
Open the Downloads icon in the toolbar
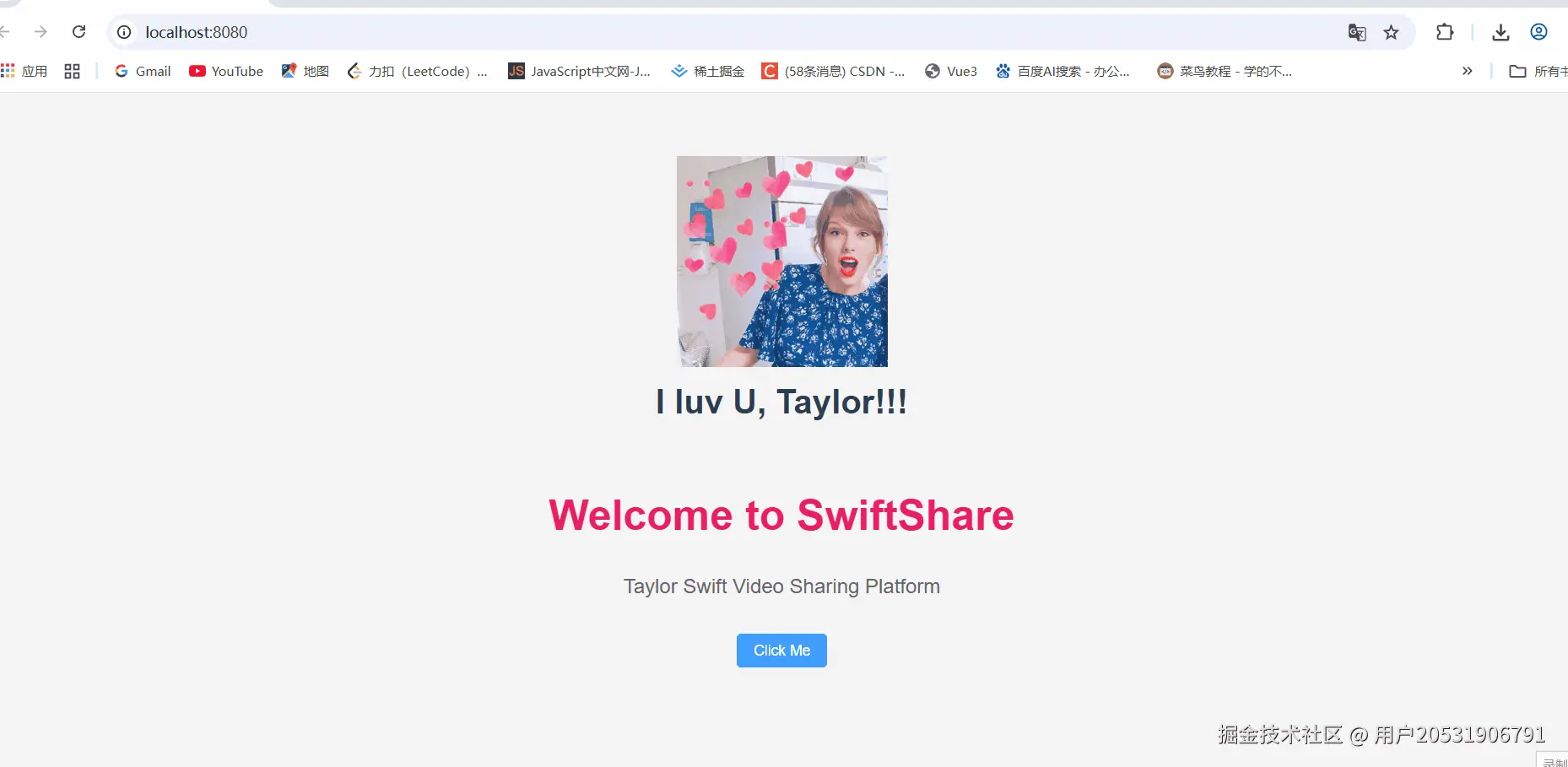tap(1500, 32)
